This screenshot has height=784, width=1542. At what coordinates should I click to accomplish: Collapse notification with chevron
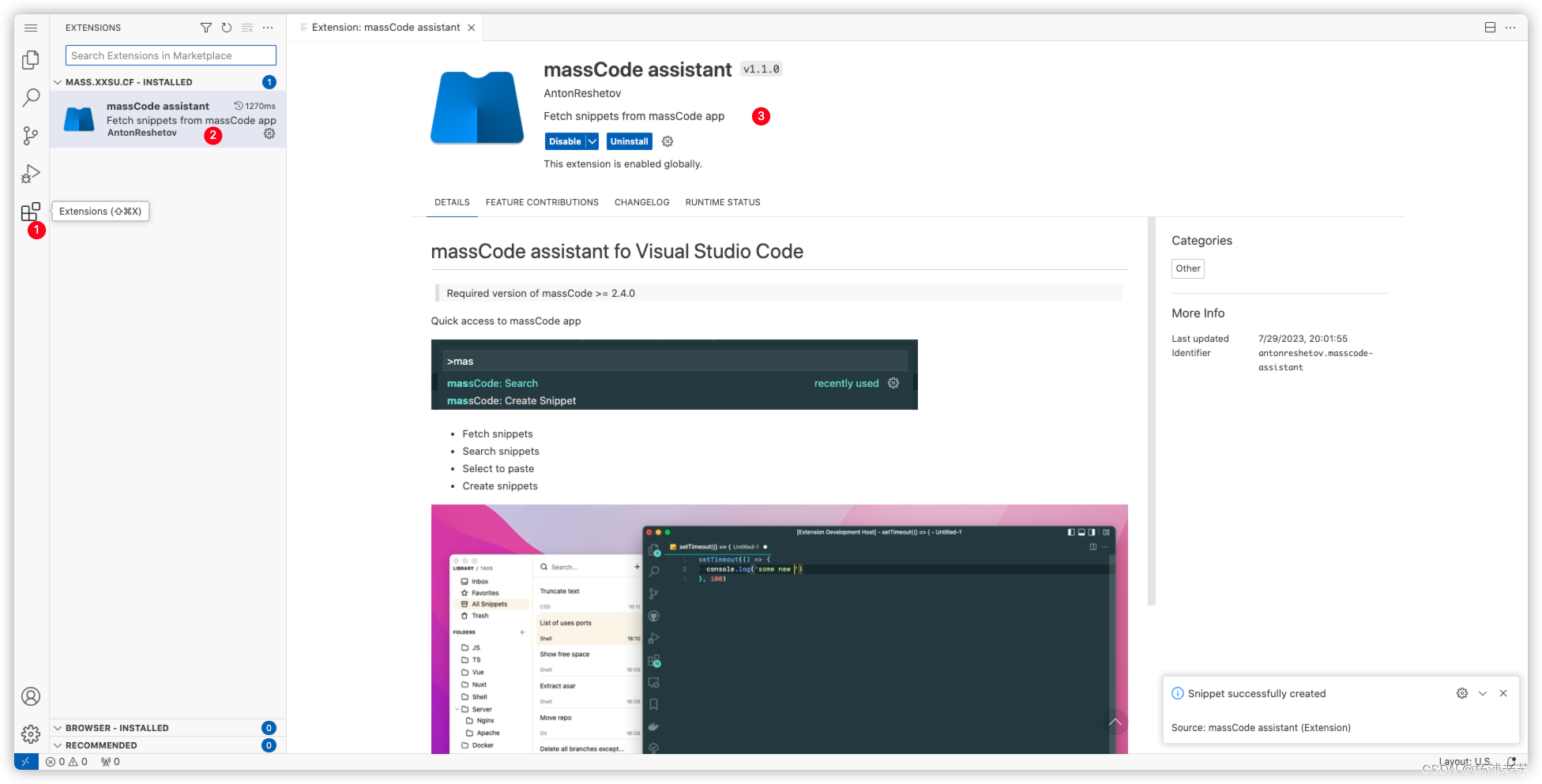(x=1483, y=693)
